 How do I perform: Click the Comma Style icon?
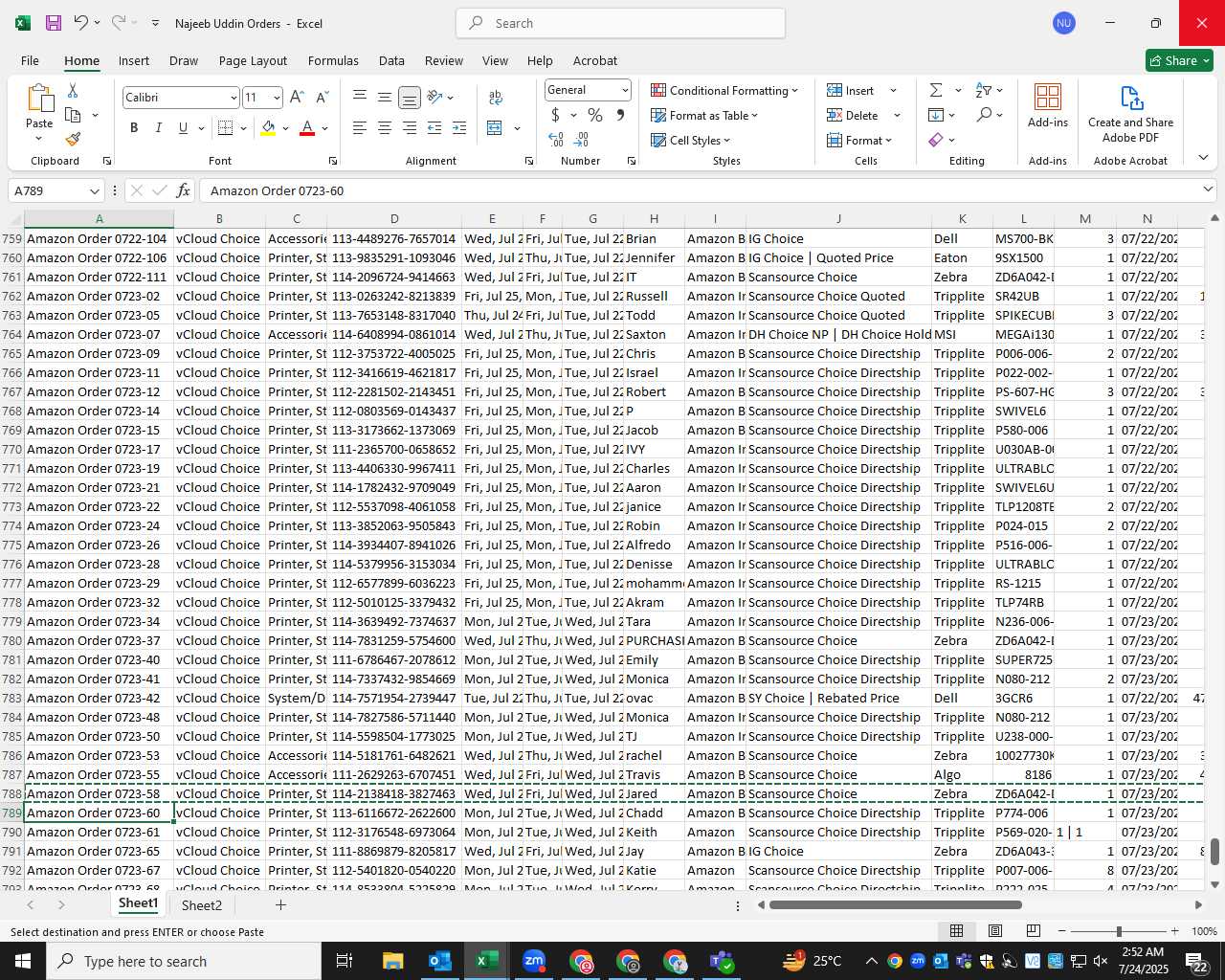point(620,115)
